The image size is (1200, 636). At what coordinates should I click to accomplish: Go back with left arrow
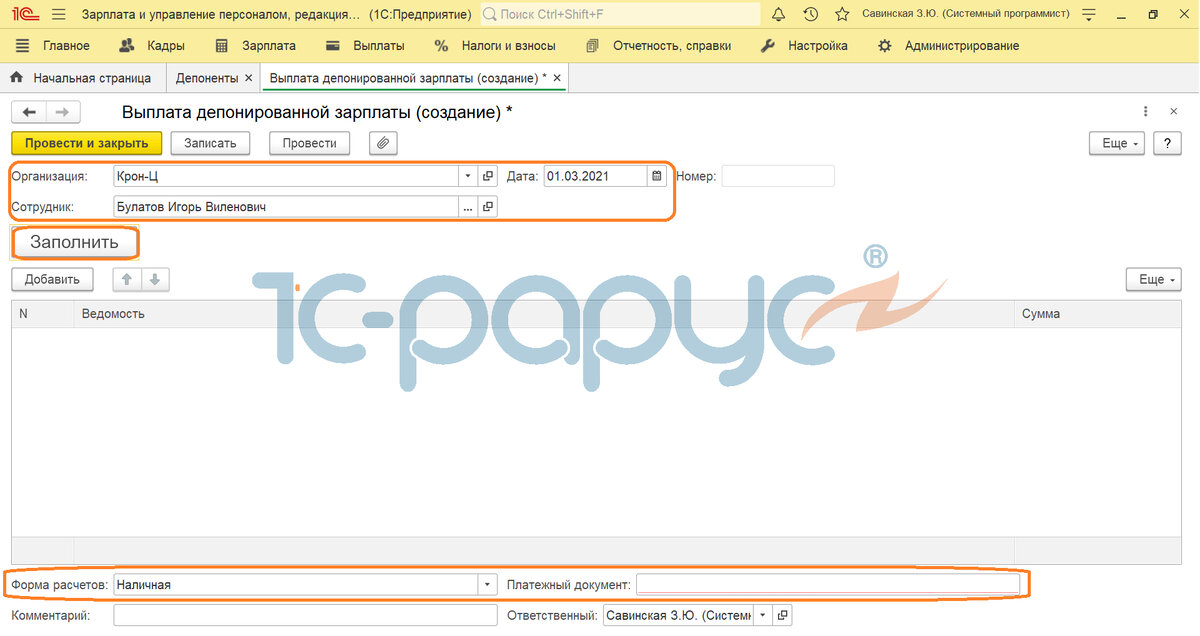pos(29,113)
